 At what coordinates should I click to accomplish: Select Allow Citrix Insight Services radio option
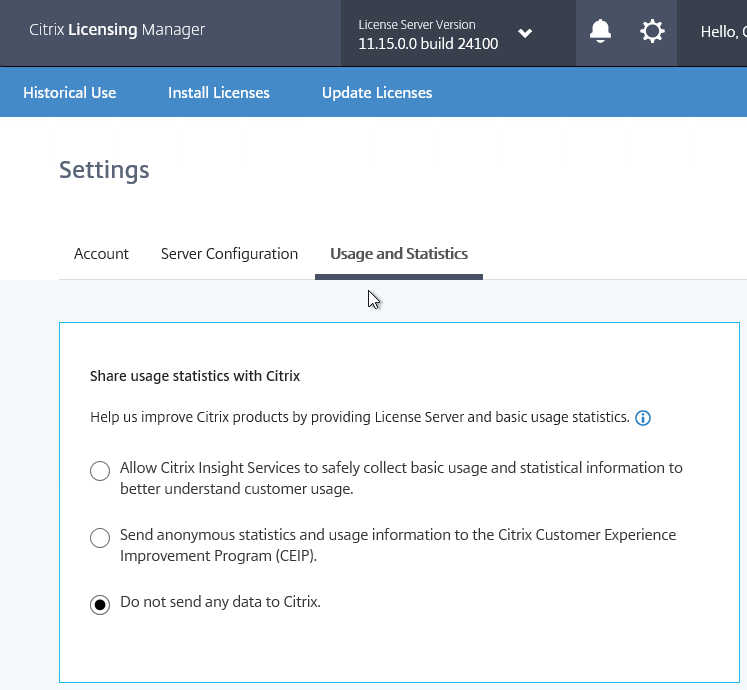point(100,471)
